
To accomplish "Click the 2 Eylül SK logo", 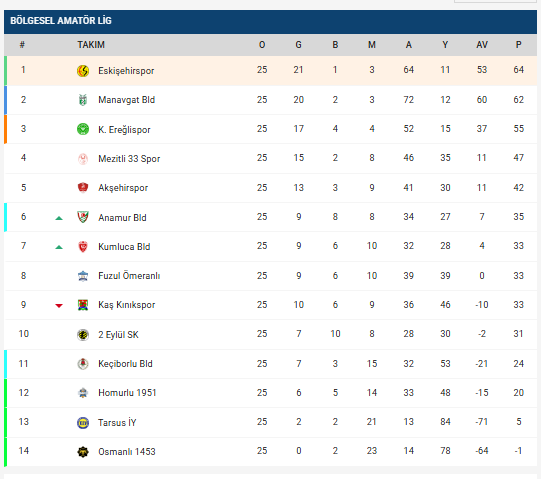I will point(83,335).
